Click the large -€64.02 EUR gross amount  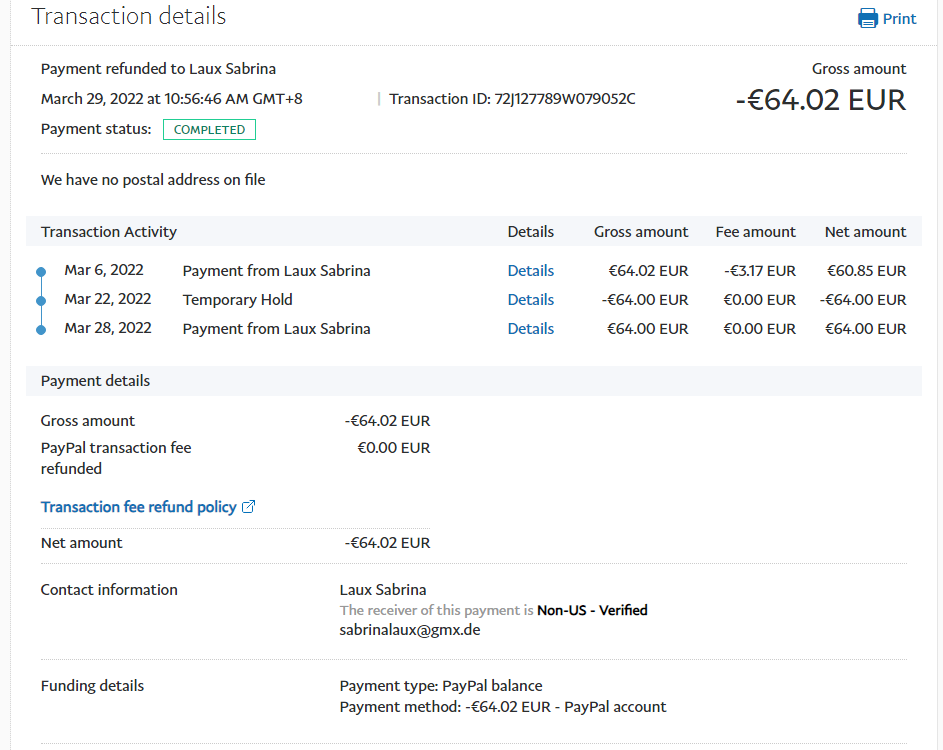tap(820, 101)
